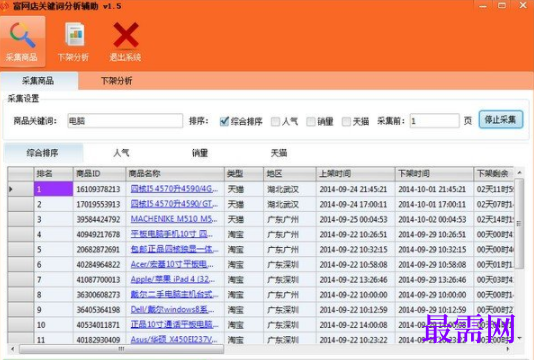The height and width of the screenshot is (360, 534).
Task: Select the highlighted rank 1 cell
Action: tap(53, 189)
